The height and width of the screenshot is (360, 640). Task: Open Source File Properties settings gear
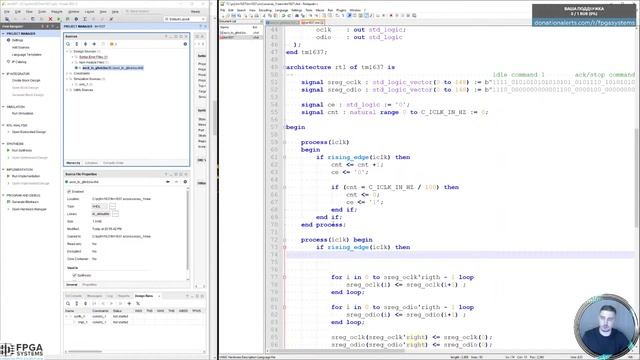tap(185, 182)
